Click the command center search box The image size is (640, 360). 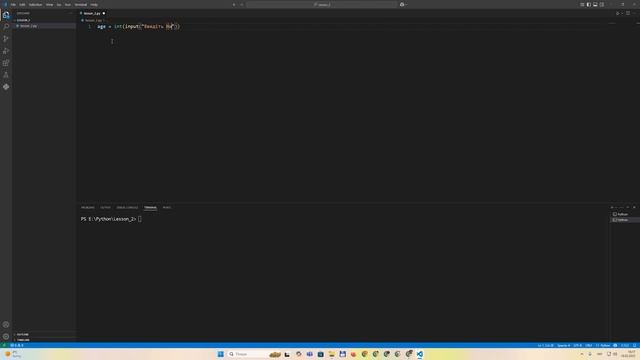(321, 4)
